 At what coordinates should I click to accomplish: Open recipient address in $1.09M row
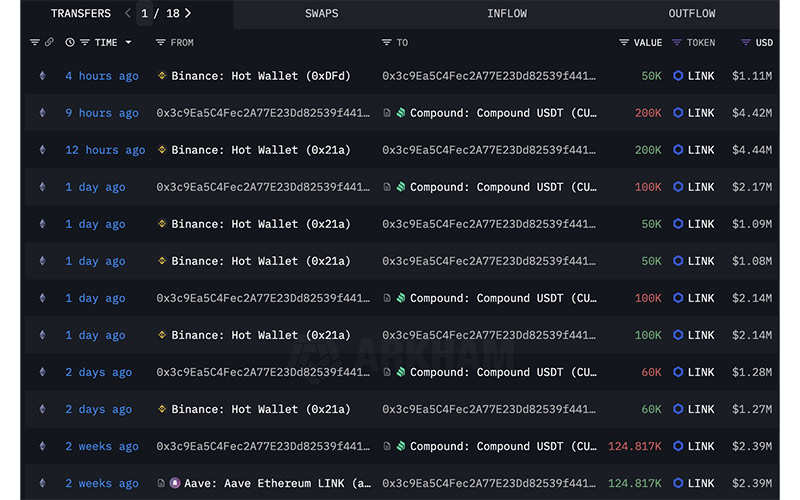[489, 224]
